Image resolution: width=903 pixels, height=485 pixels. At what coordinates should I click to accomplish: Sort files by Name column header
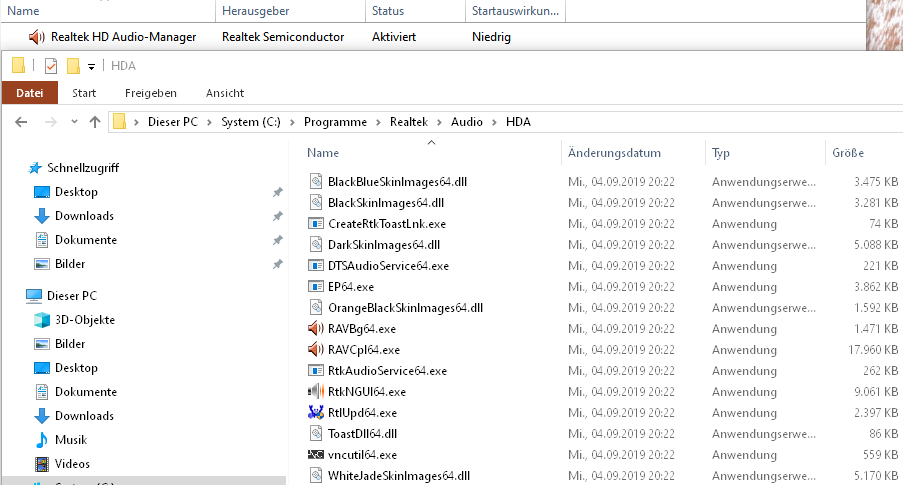coord(323,153)
